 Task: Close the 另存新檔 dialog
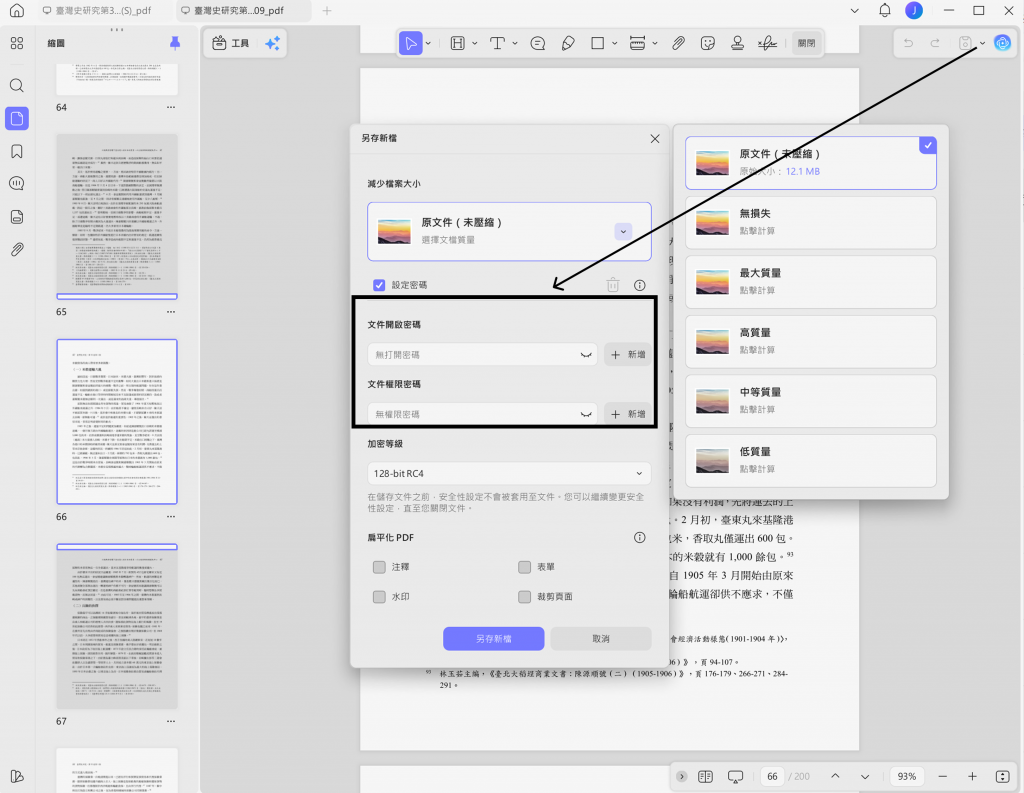point(655,138)
